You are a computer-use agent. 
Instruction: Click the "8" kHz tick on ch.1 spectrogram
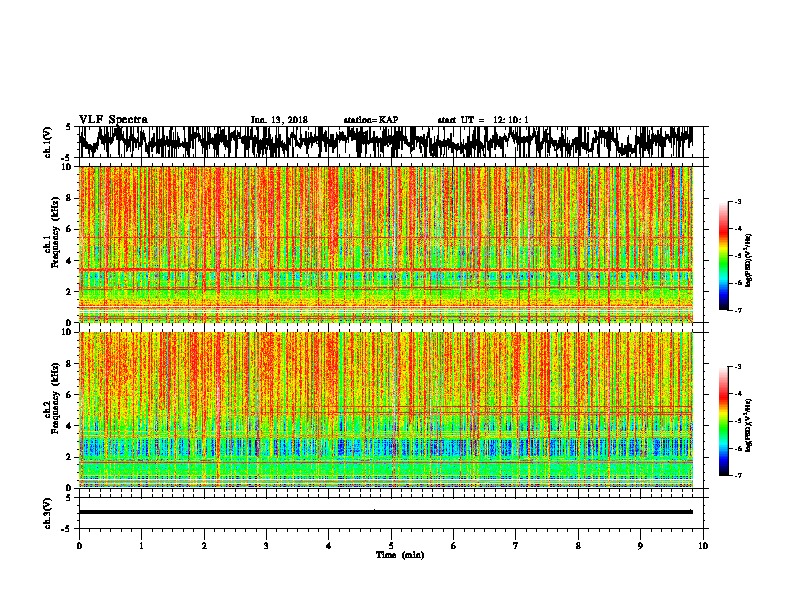pos(70,198)
